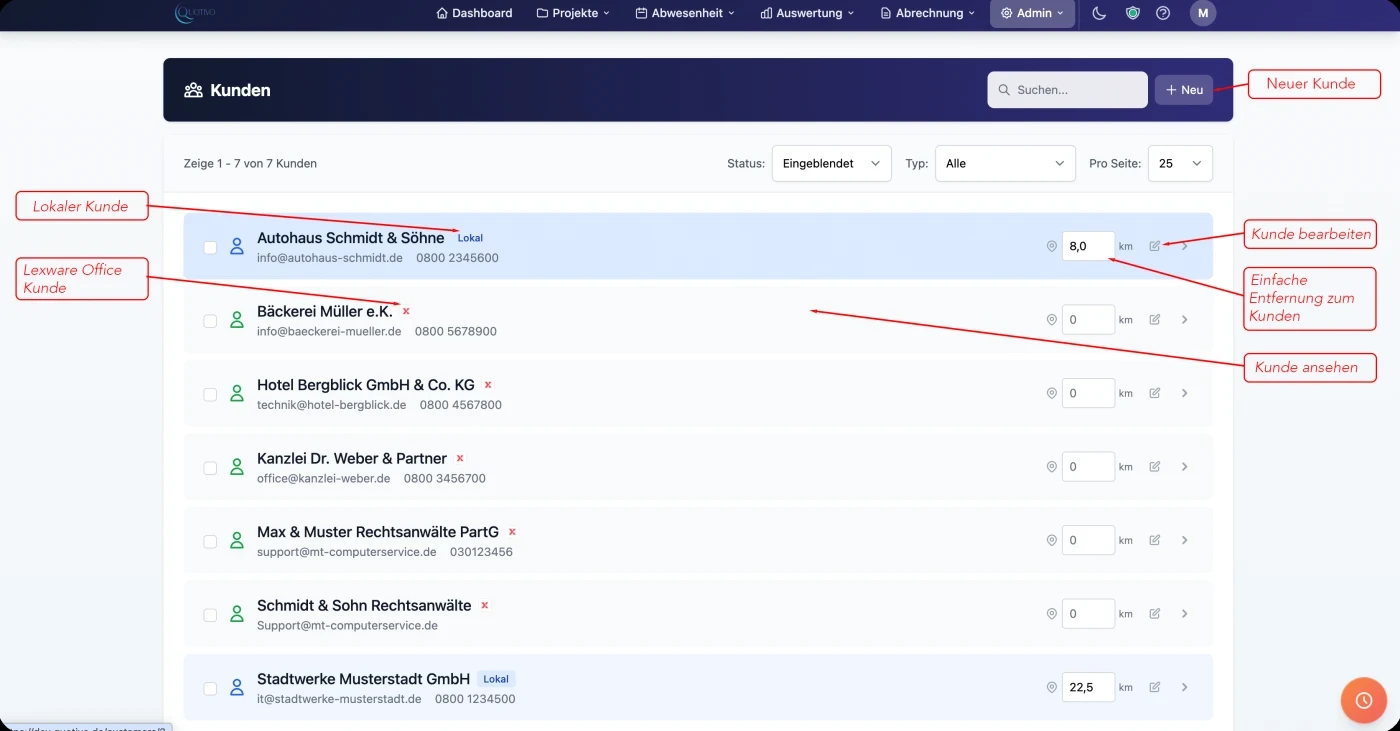The width and height of the screenshot is (1400, 731).
Task: Click the Suchen search field
Action: 1067,90
